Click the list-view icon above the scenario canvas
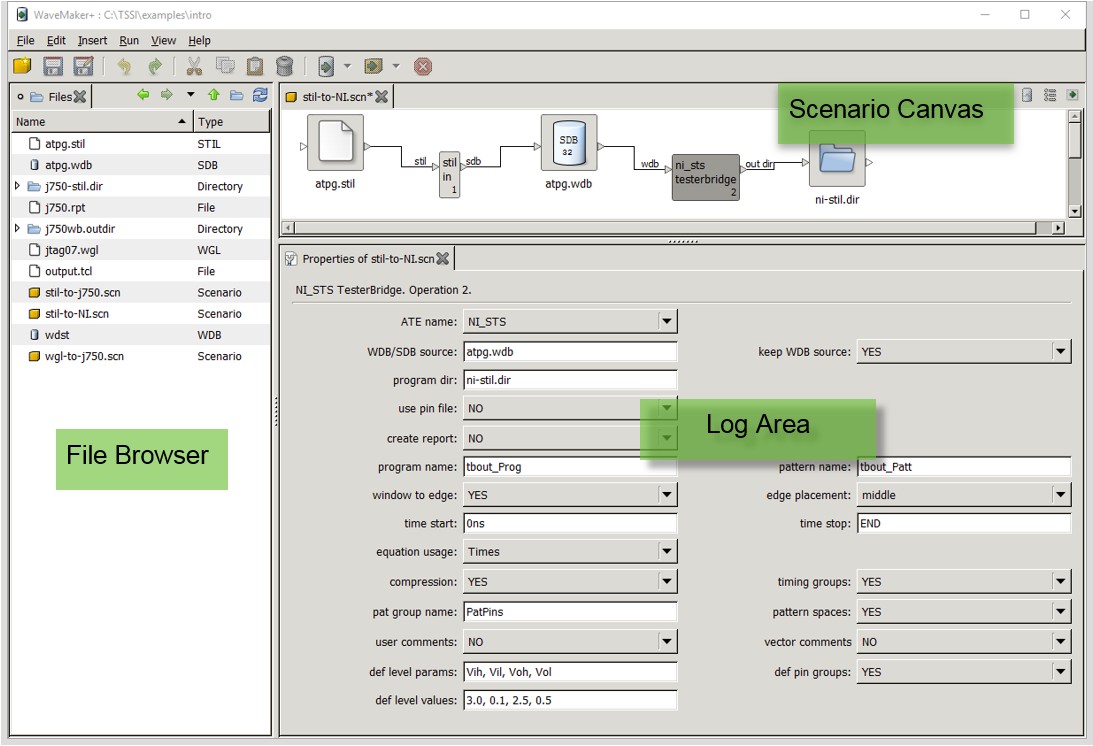The width and height of the screenshot is (1093, 746). (x=1050, y=95)
